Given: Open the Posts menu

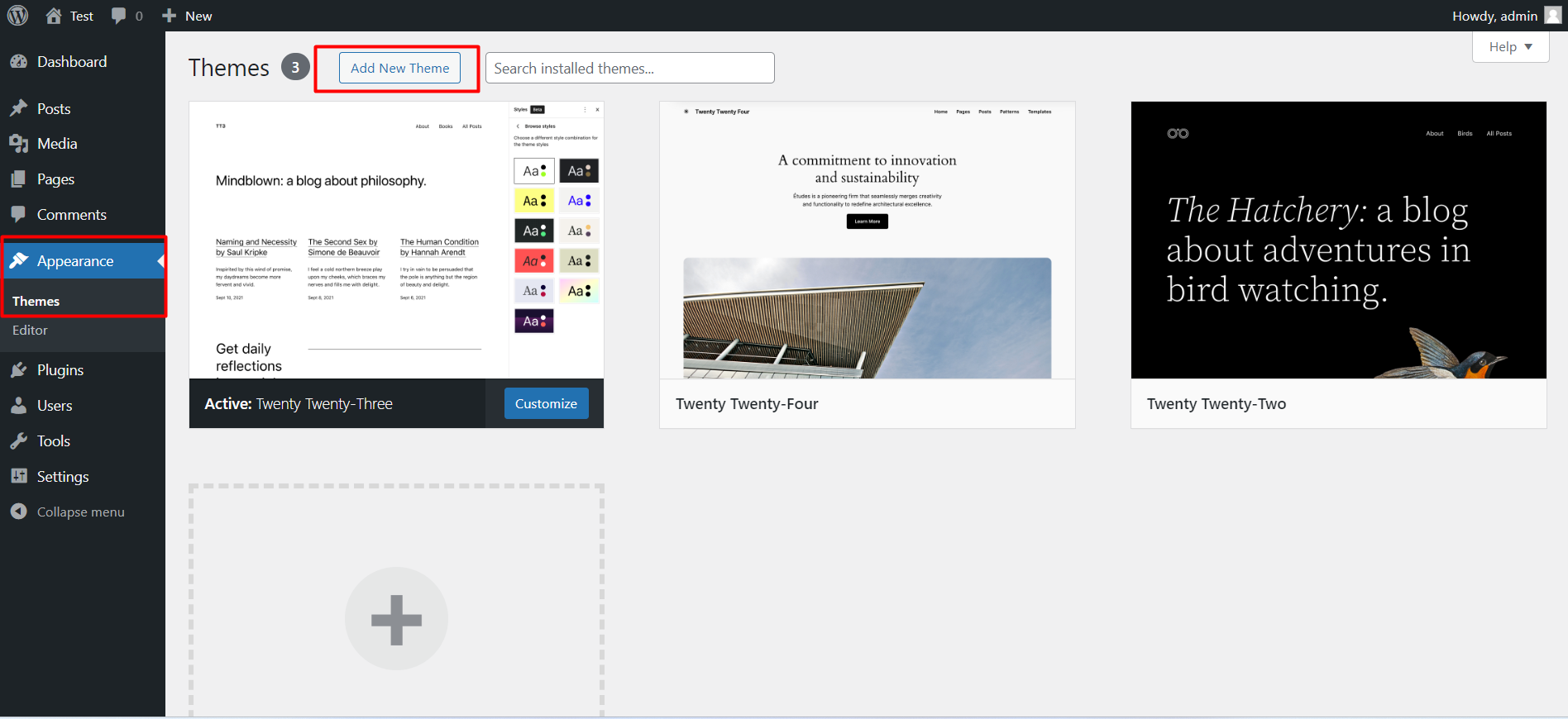Looking at the screenshot, I should pos(83,108).
